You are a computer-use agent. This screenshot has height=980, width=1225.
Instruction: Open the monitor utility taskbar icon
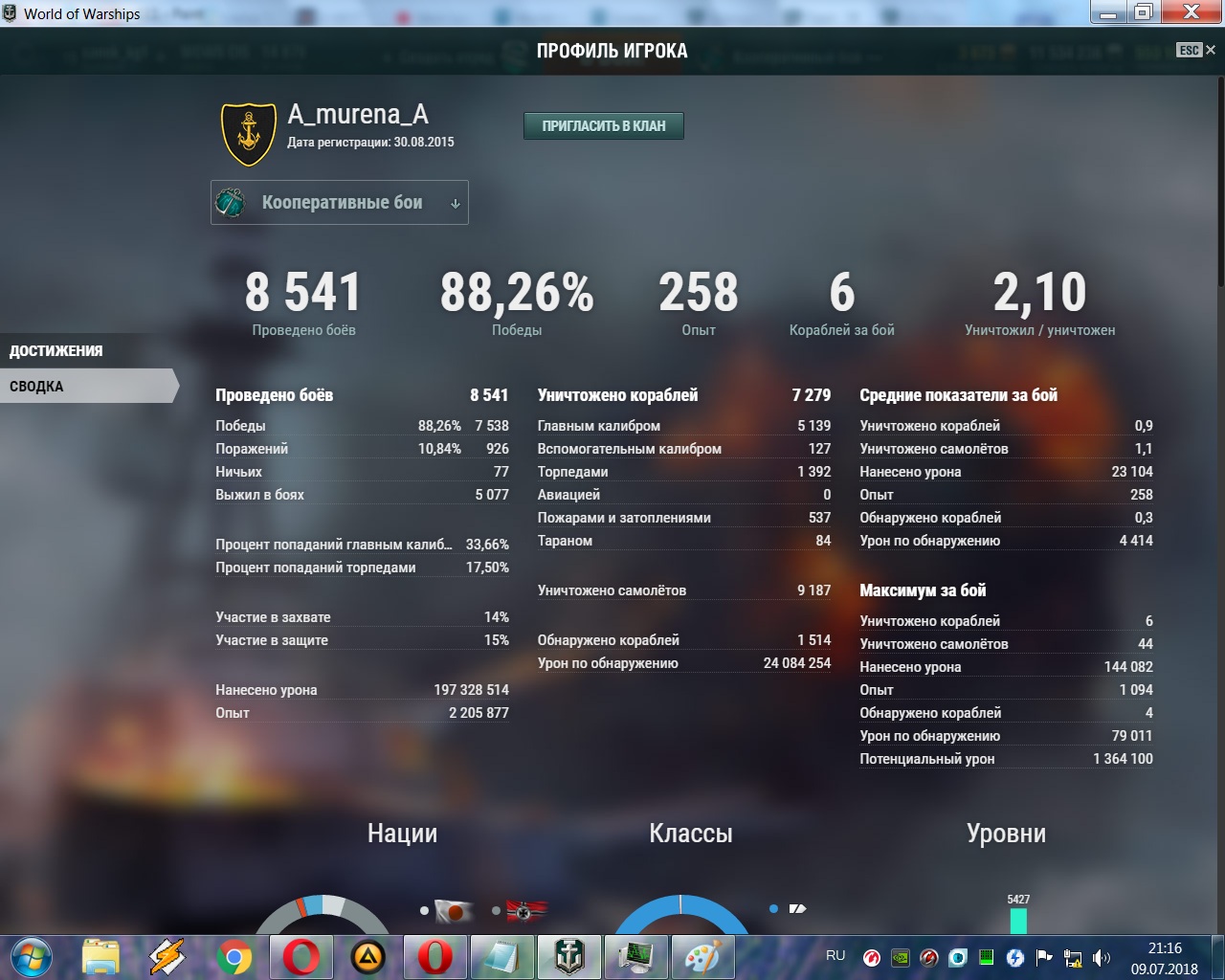click(x=636, y=957)
